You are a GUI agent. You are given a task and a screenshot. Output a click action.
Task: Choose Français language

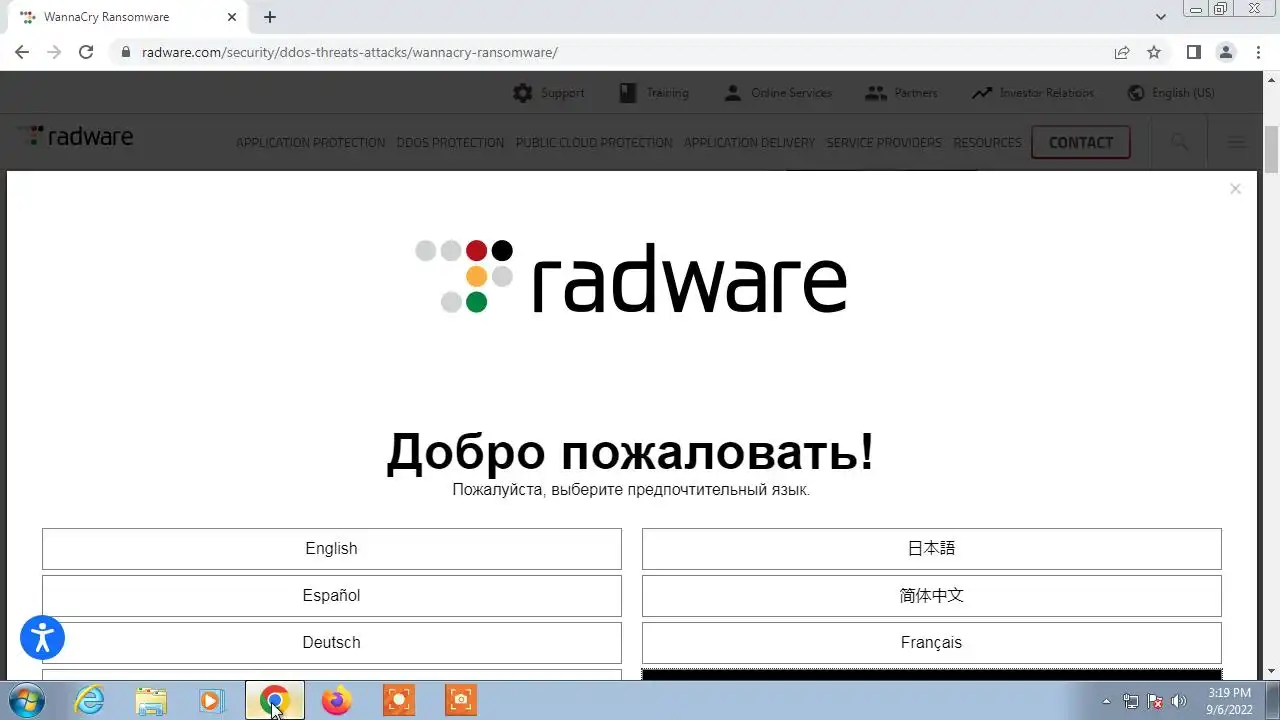[932, 643]
